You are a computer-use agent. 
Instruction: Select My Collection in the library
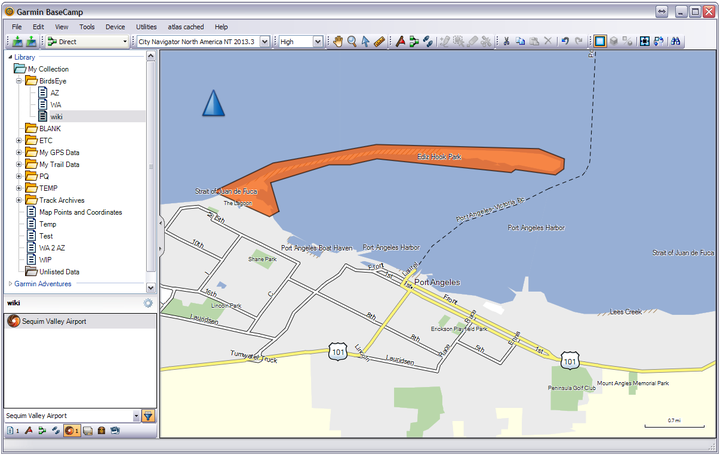tap(48, 69)
